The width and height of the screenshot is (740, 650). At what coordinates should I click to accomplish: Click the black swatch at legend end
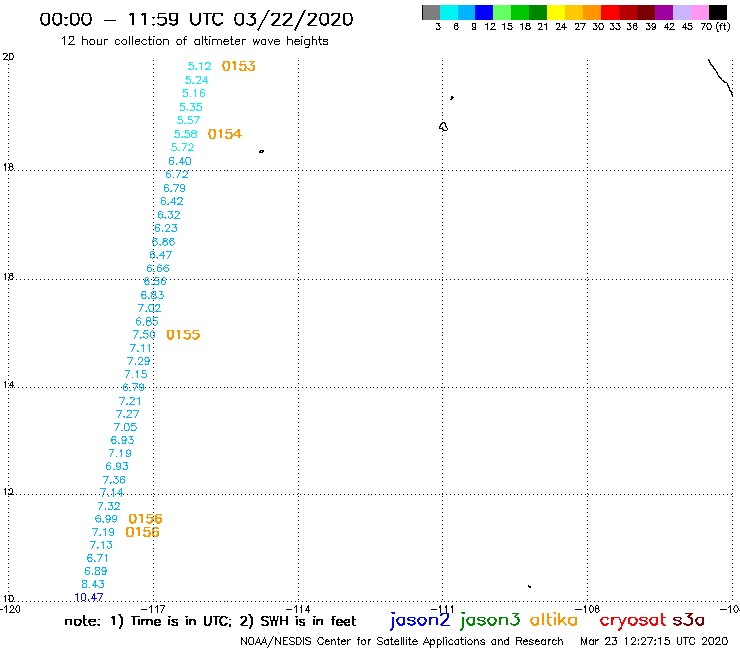click(x=718, y=12)
